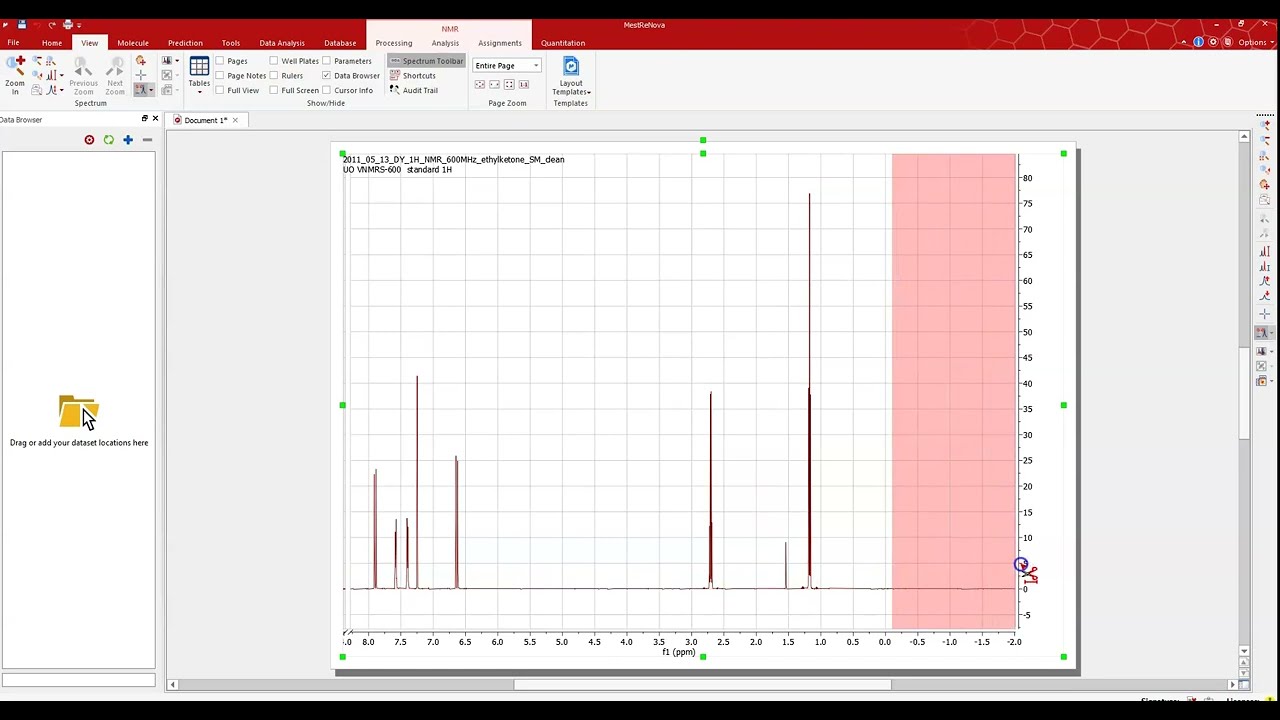1280x720 pixels.
Task: Click the blue info icon near Options
Action: tap(1198, 42)
